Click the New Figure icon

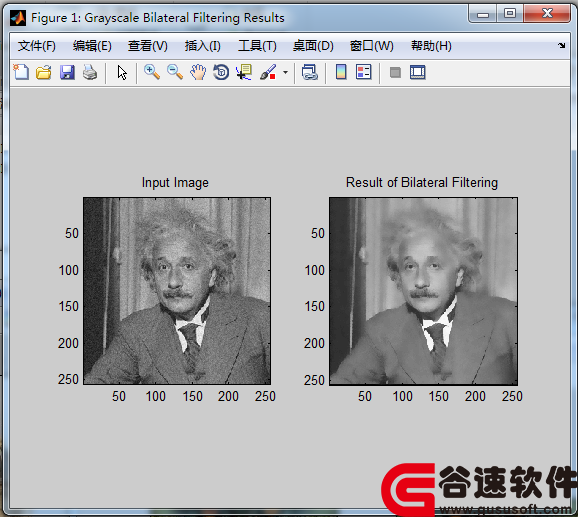21,72
